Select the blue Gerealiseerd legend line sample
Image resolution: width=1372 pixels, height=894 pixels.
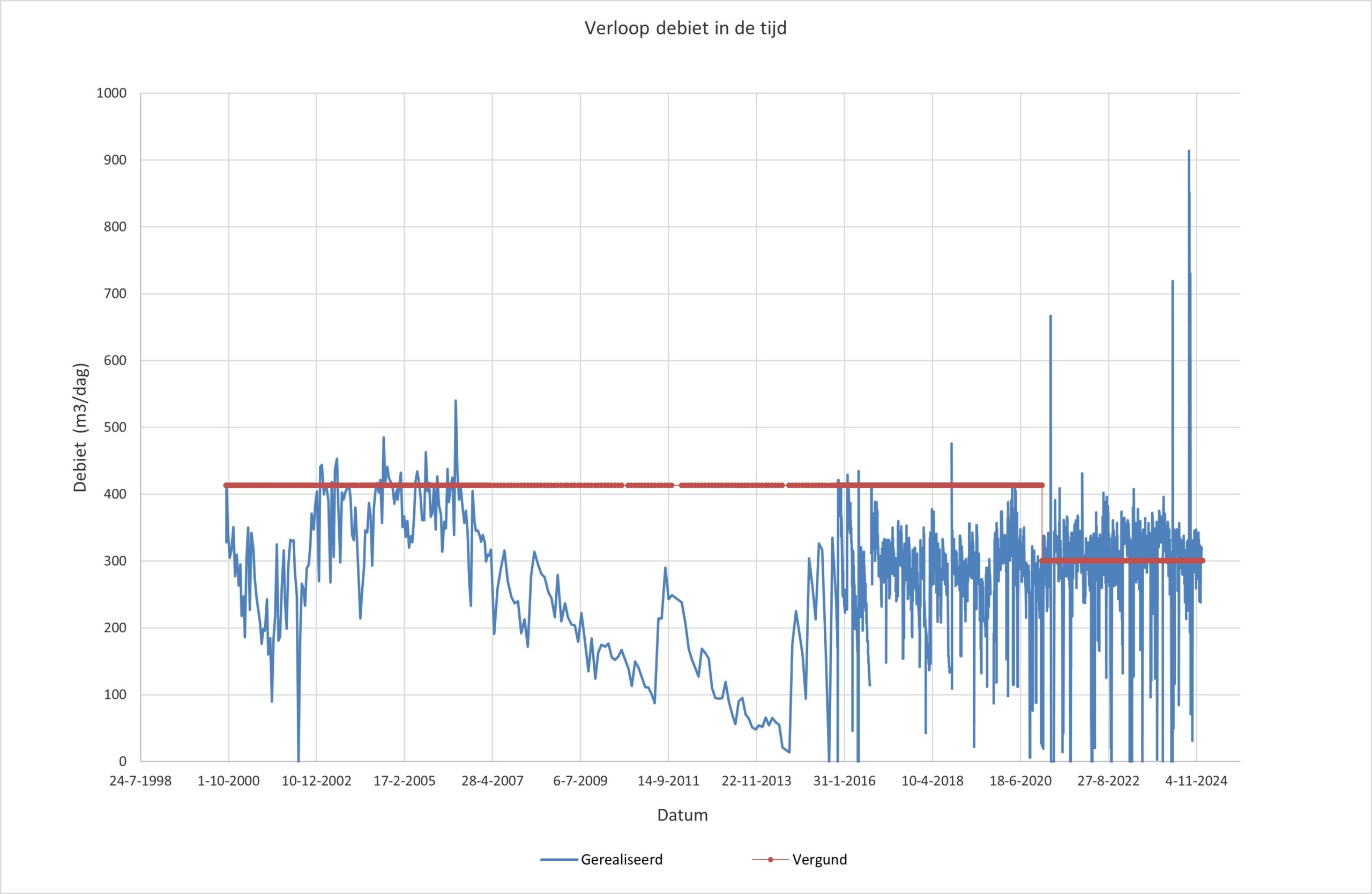(559, 859)
